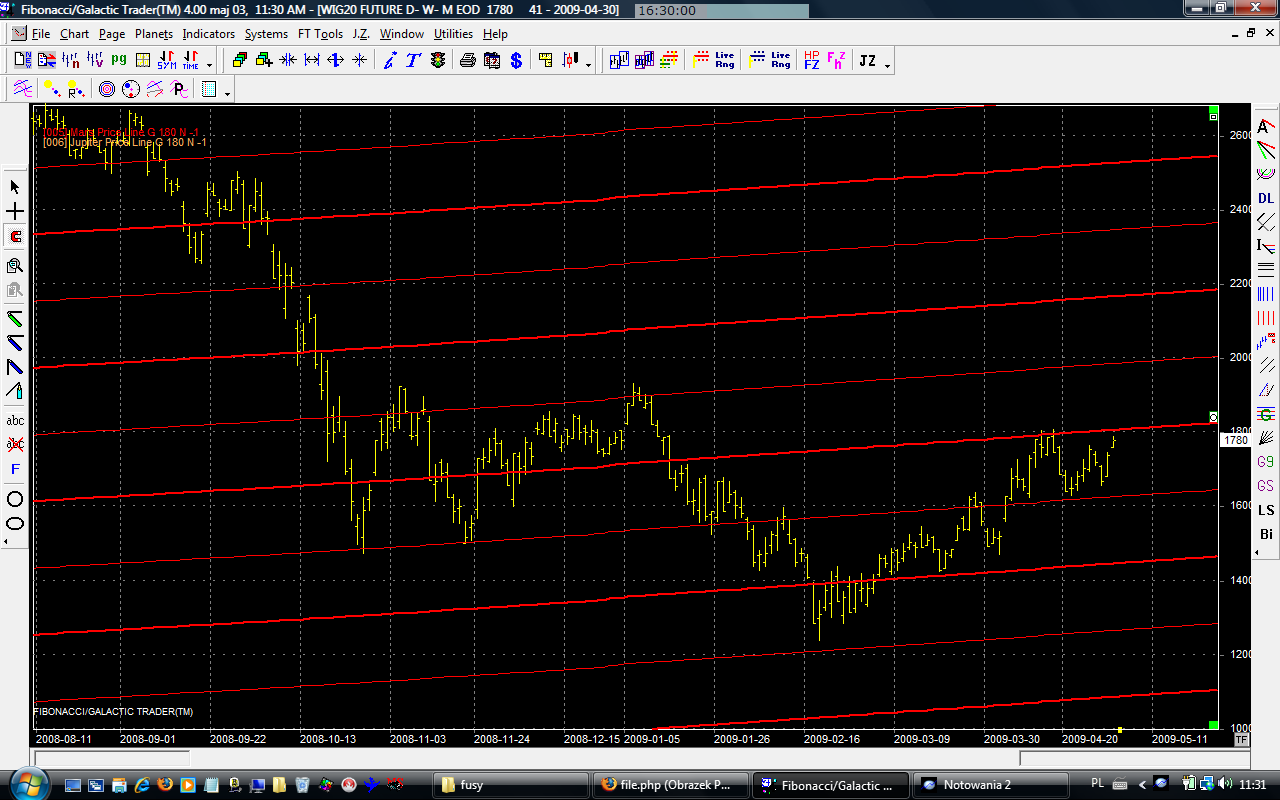This screenshot has height=800, width=1280.
Task: Select the blue italic T text tool
Action: tap(413, 61)
